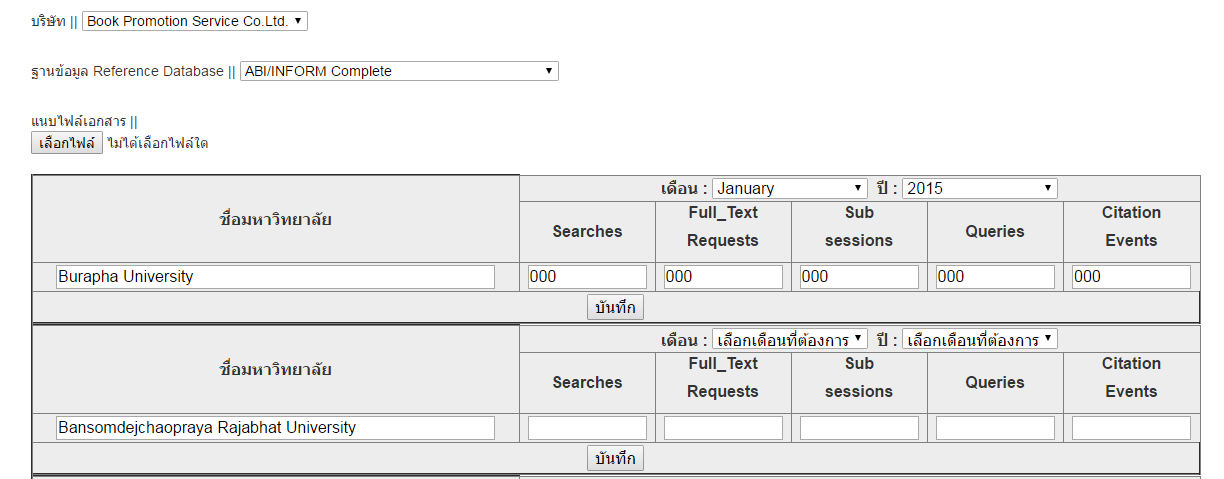This screenshot has width=1224, height=479.
Task: Click the Bansomdejchaopraya Rajabhat University name field
Action: point(275,428)
